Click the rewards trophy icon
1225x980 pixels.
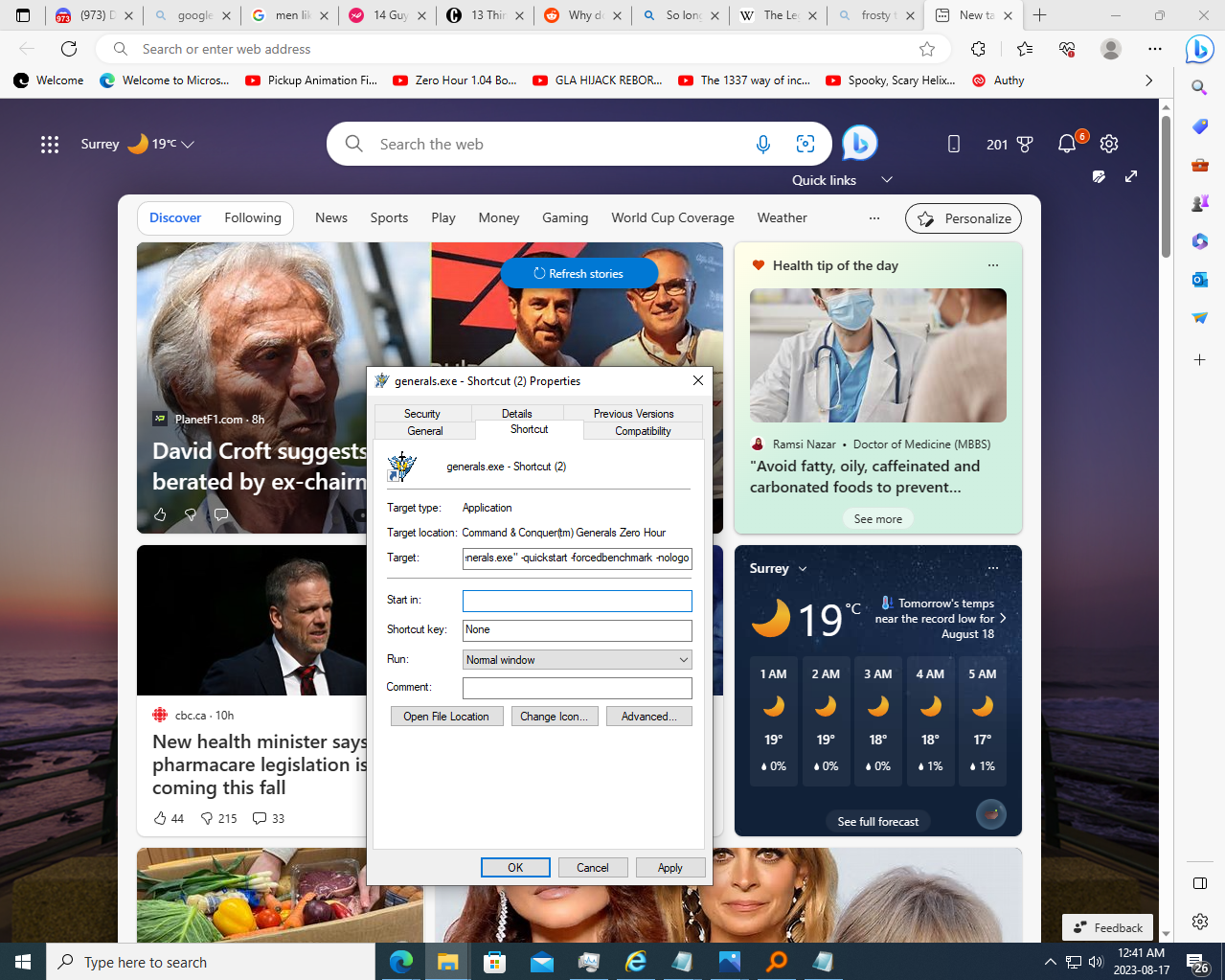[1025, 144]
